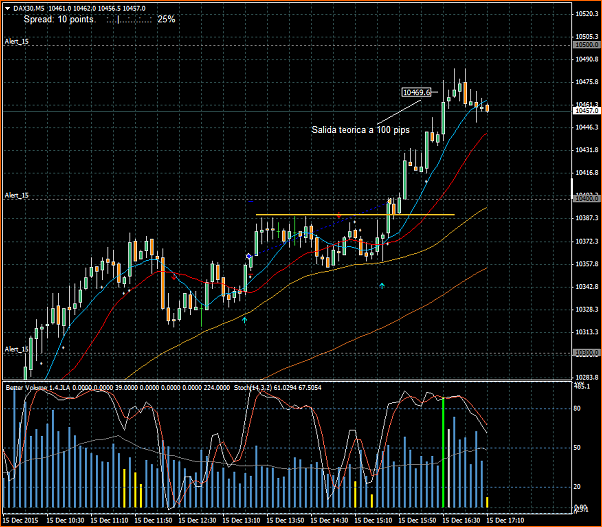Click the cyan up arrow under the 15:10 candles

pos(382,286)
